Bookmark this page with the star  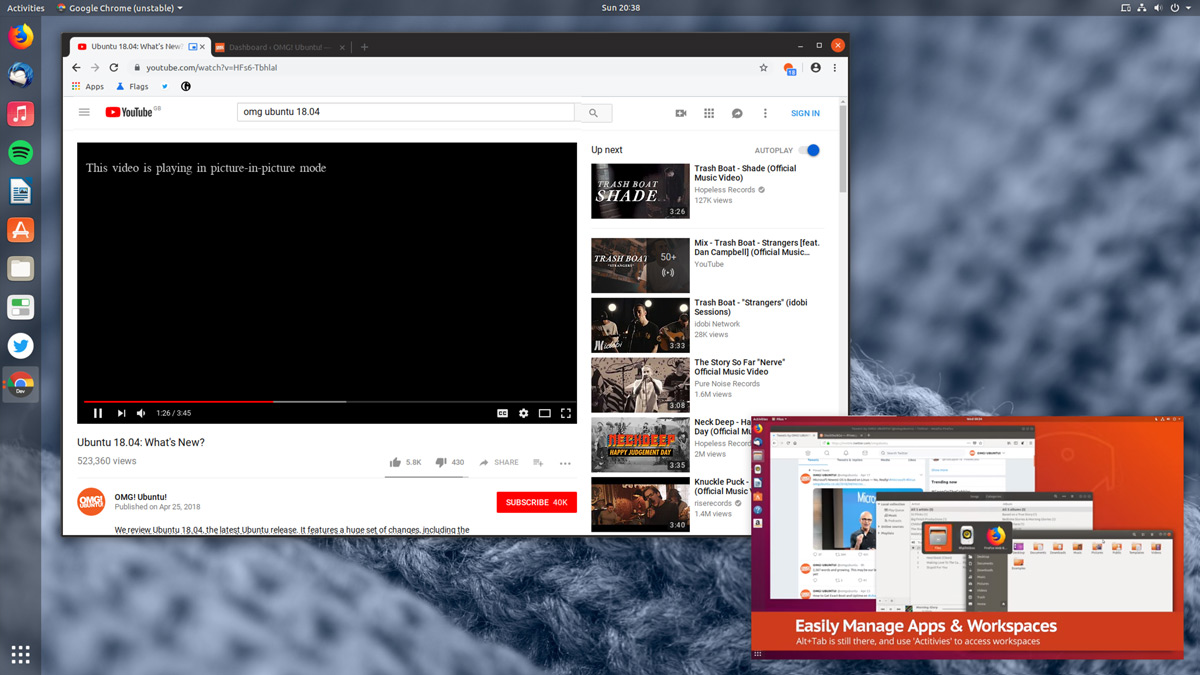[x=764, y=68]
